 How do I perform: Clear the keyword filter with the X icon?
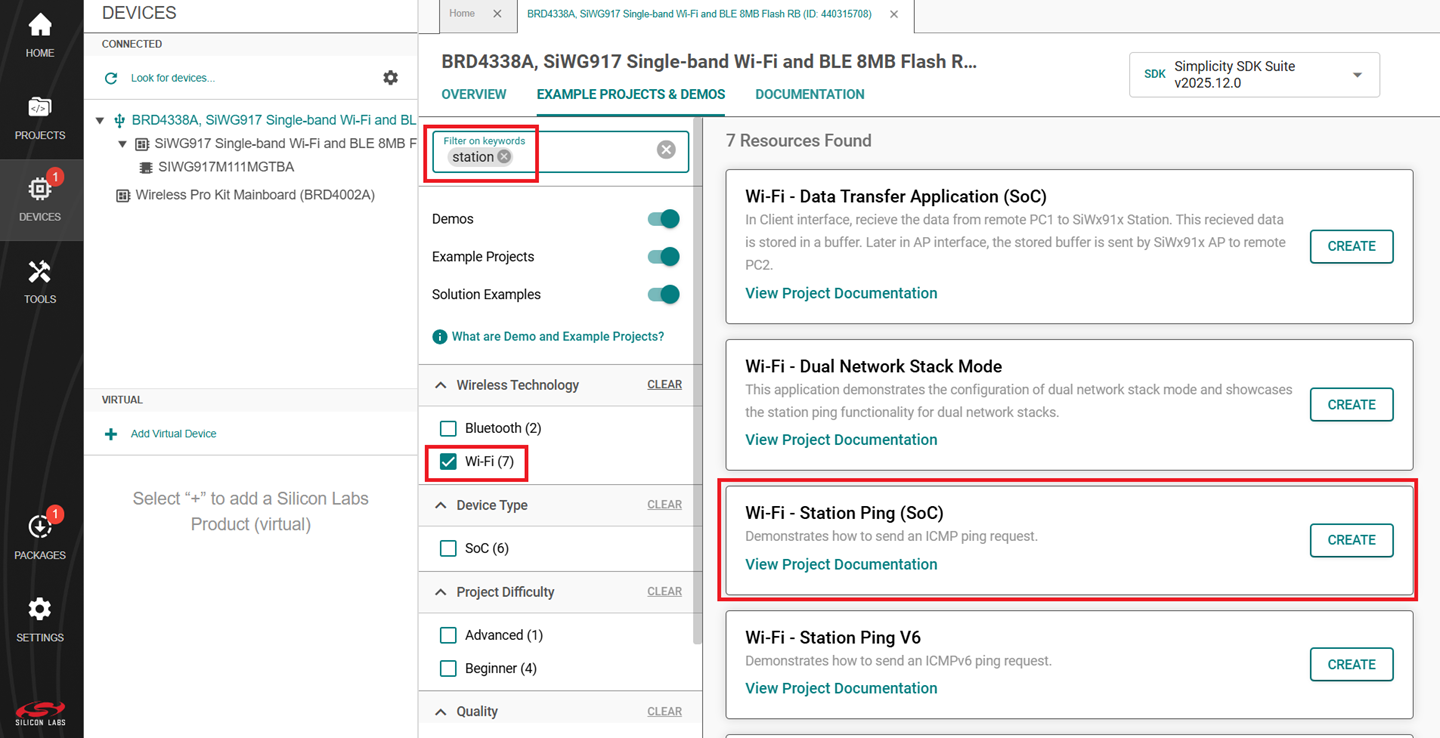(666, 150)
